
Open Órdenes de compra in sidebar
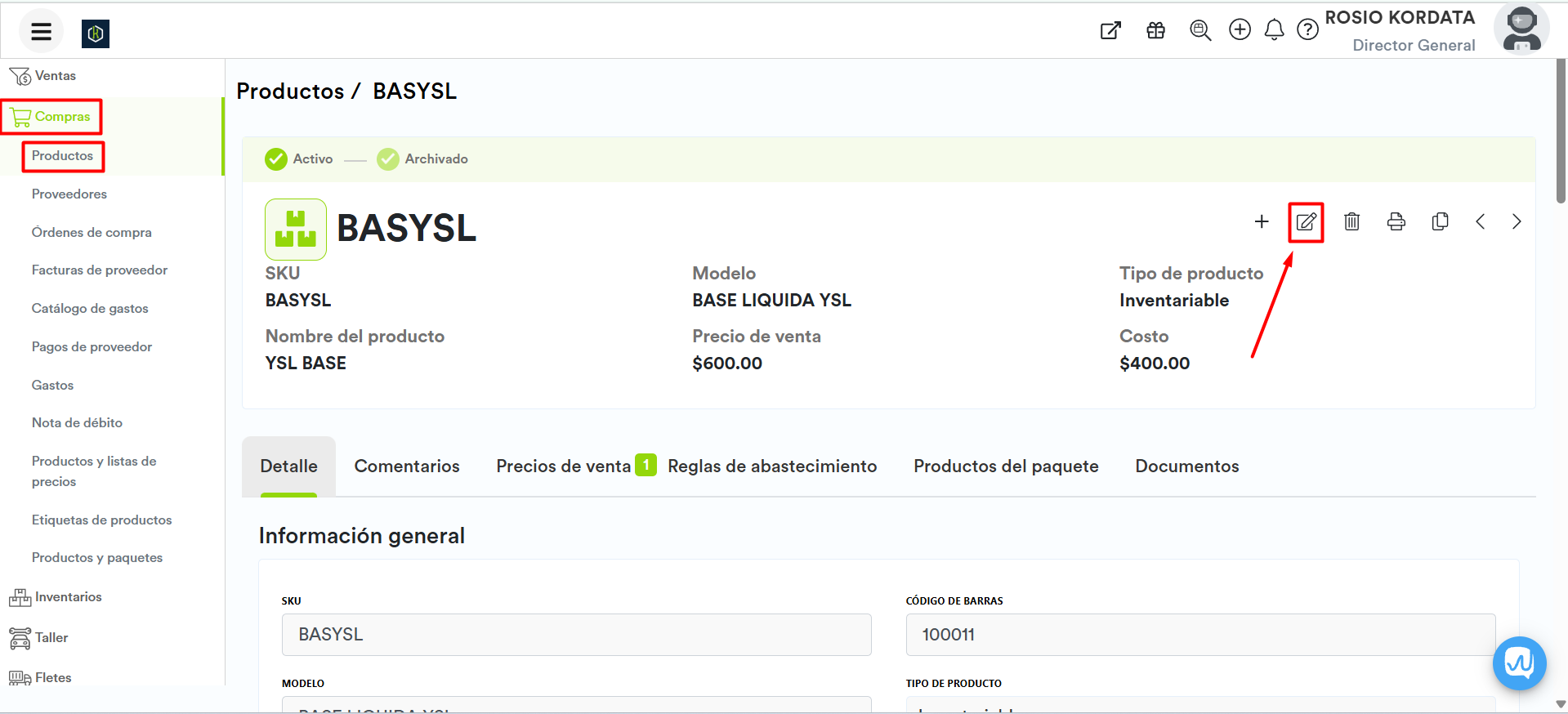click(x=92, y=233)
